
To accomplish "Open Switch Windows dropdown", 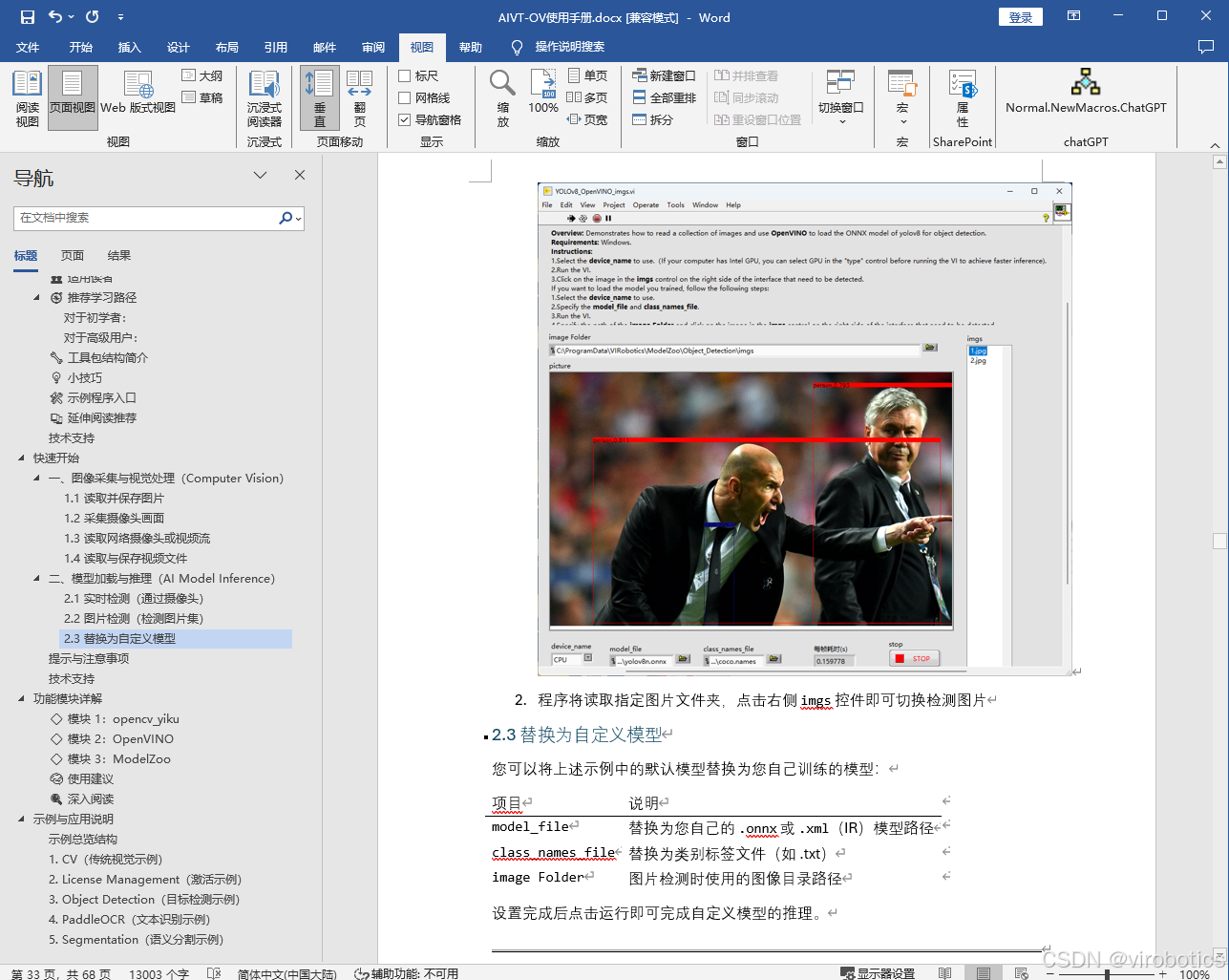I will [x=841, y=98].
